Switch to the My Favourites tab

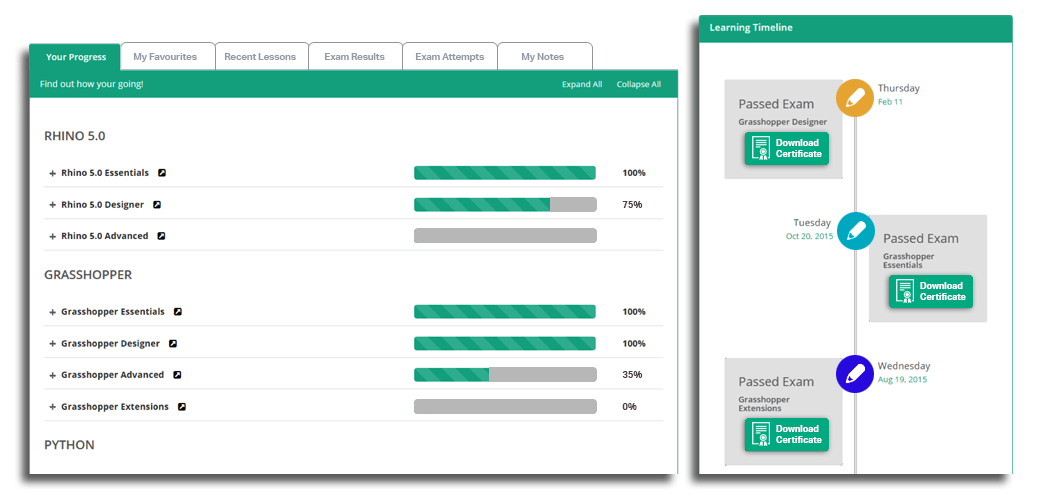167,57
